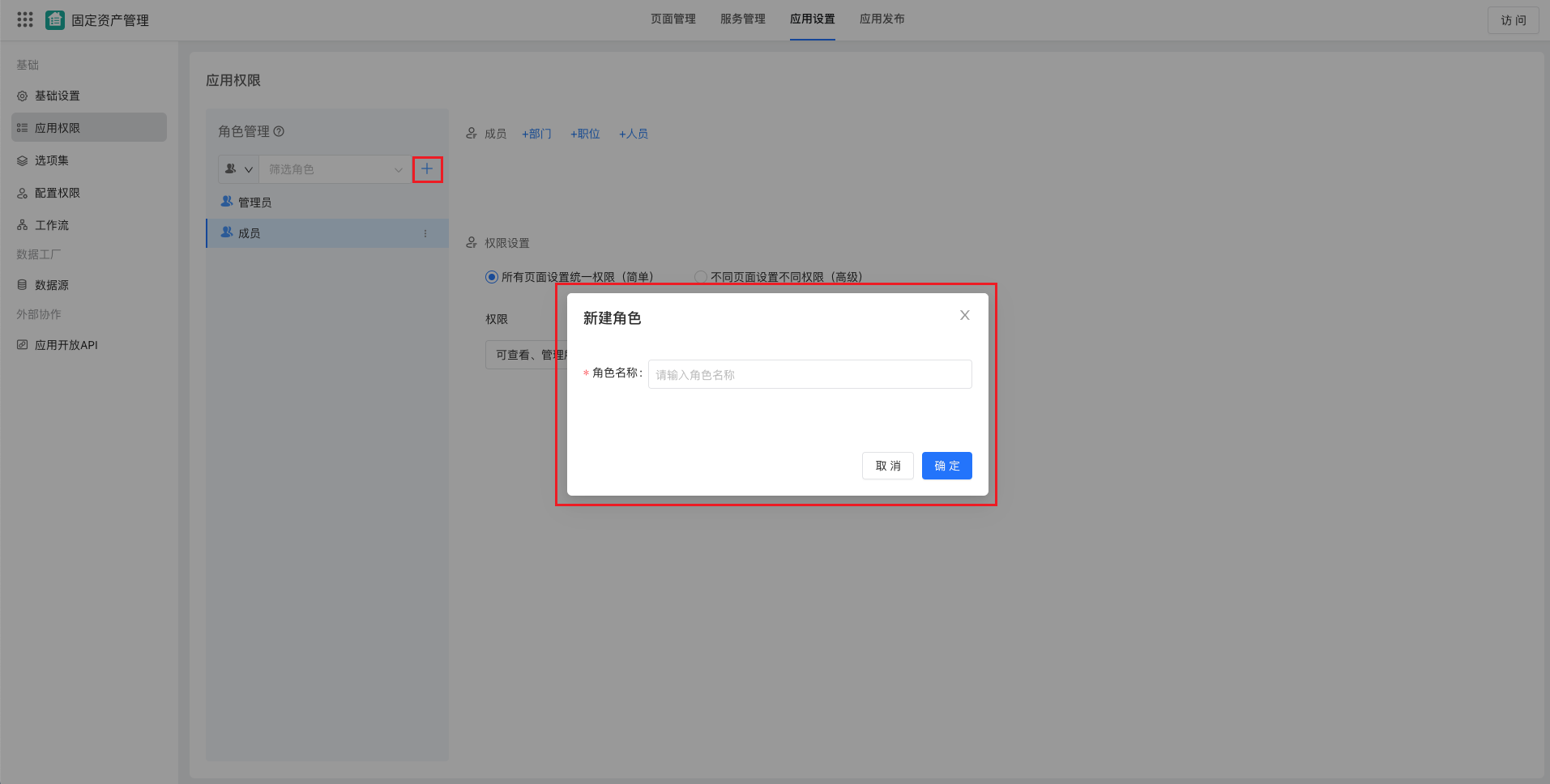Switch to the 页面管理 tab

673,19
